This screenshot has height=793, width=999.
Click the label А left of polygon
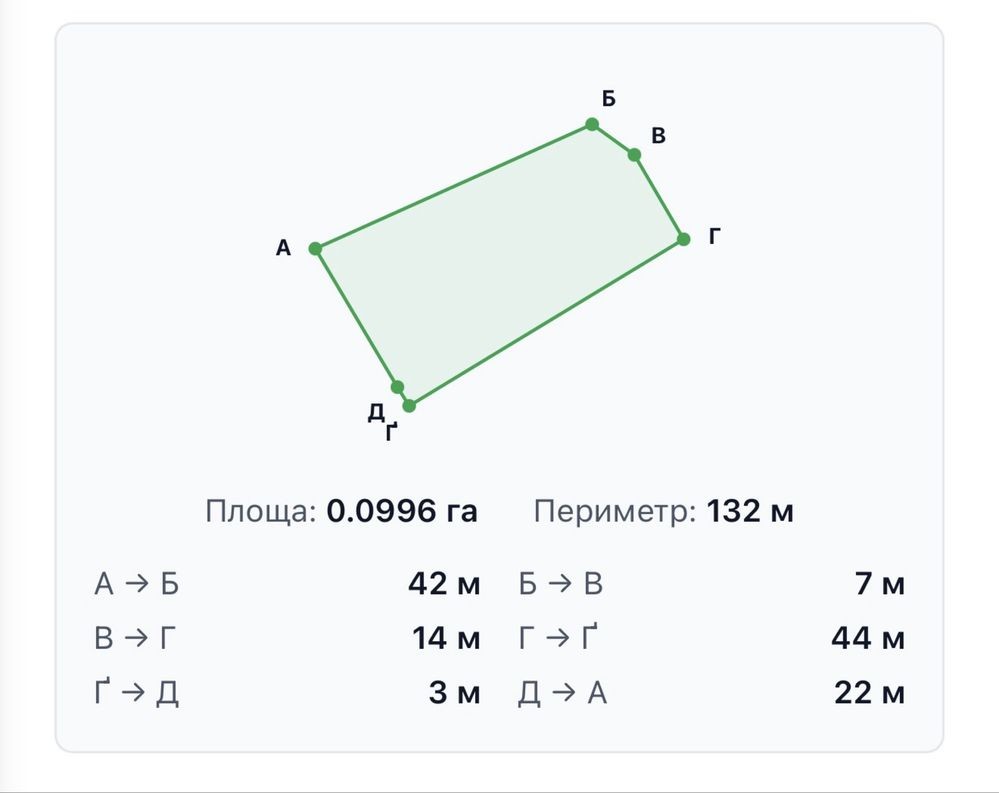[x=283, y=248]
